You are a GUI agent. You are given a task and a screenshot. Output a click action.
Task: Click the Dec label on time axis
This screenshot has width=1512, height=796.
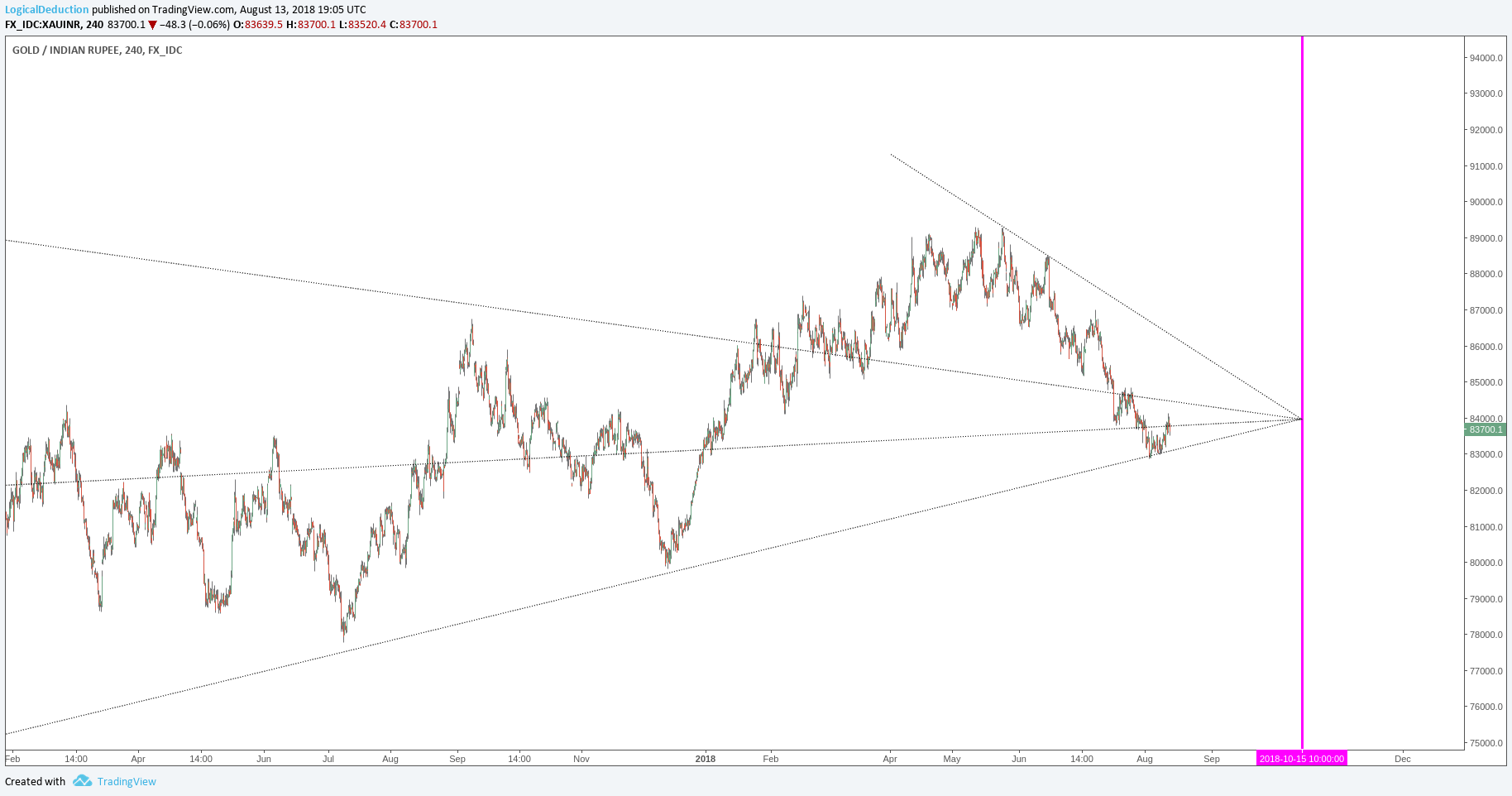click(1403, 759)
